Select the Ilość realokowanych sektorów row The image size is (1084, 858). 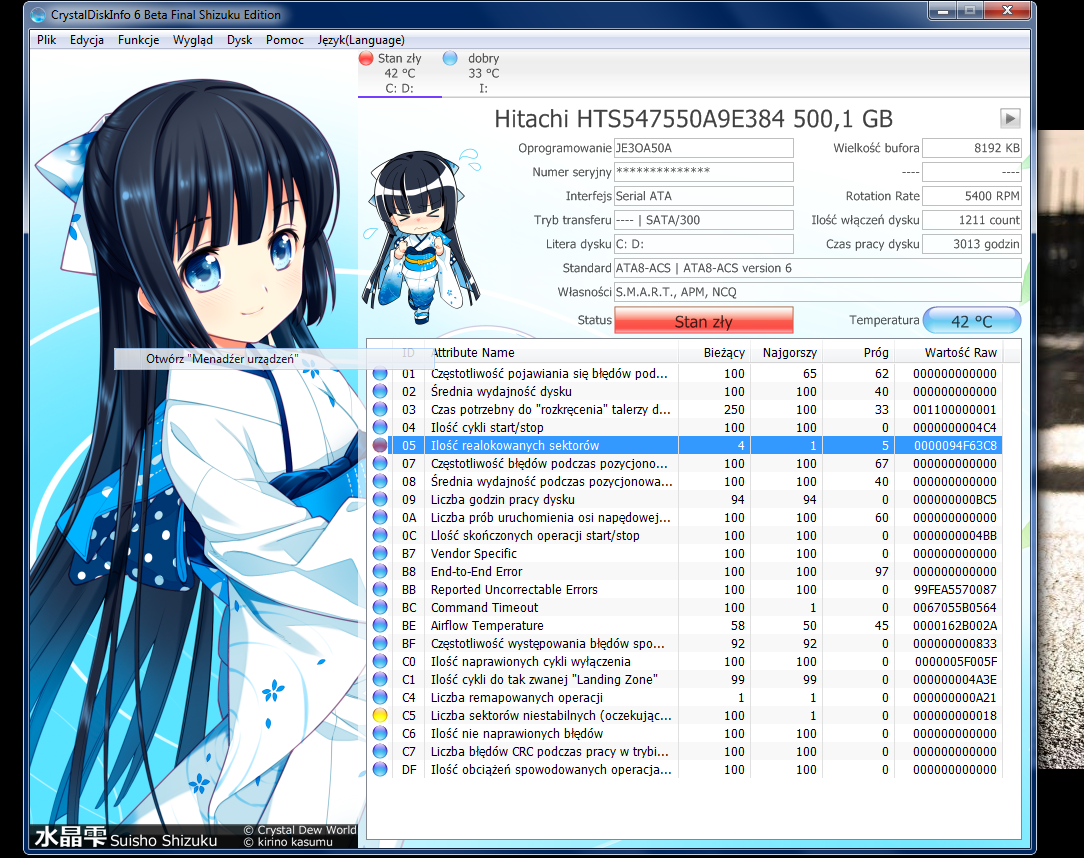tap(685, 445)
